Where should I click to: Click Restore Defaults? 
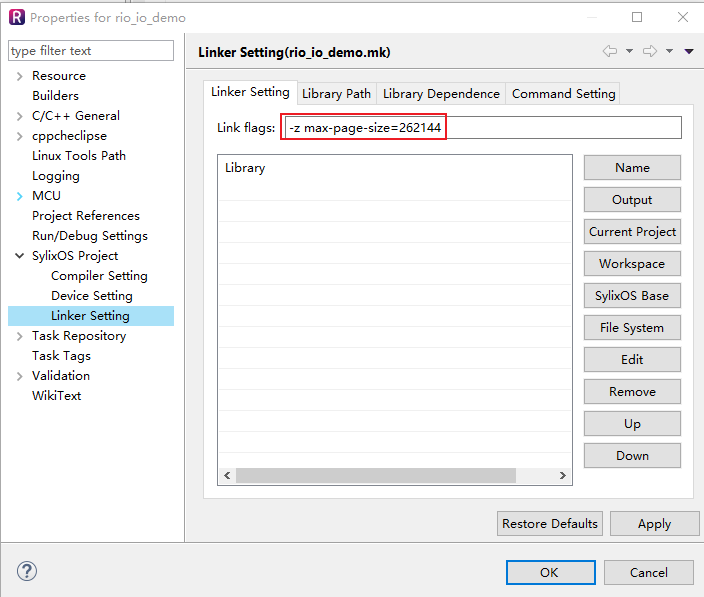click(550, 524)
